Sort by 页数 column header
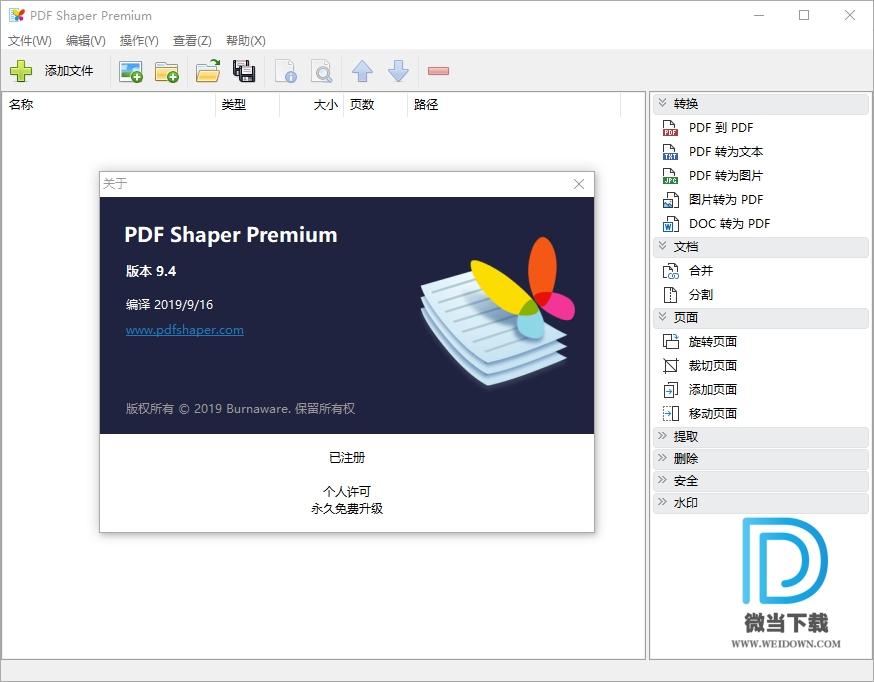Viewport: 874px width, 682px height. point(376,105)
